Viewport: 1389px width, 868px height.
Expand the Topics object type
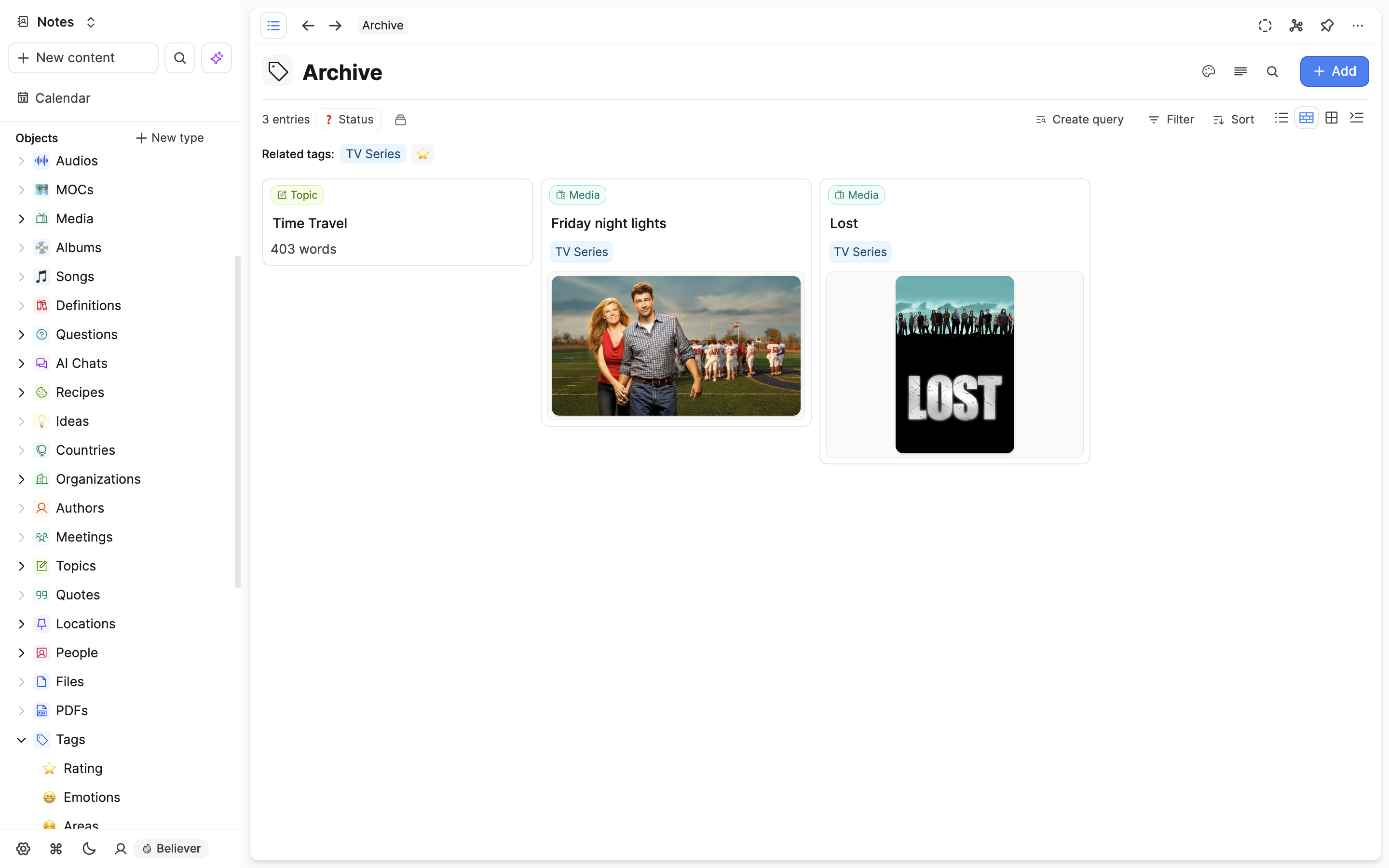click(x=21, y=566)
